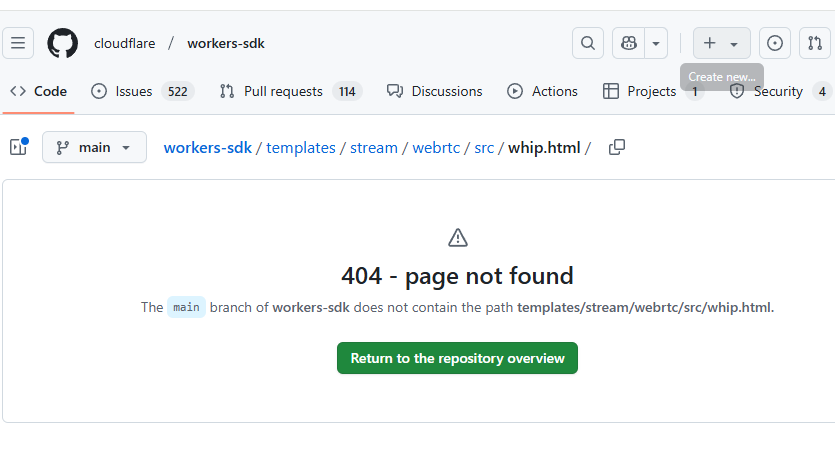835x450 pixels.
Task: Expand the file tree side panel
Action: point(19,147)
